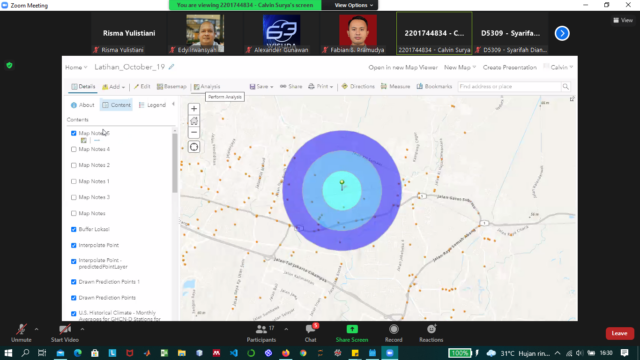Click Open in new Map Viewer
640x360 pixels.
pos(403,67)
